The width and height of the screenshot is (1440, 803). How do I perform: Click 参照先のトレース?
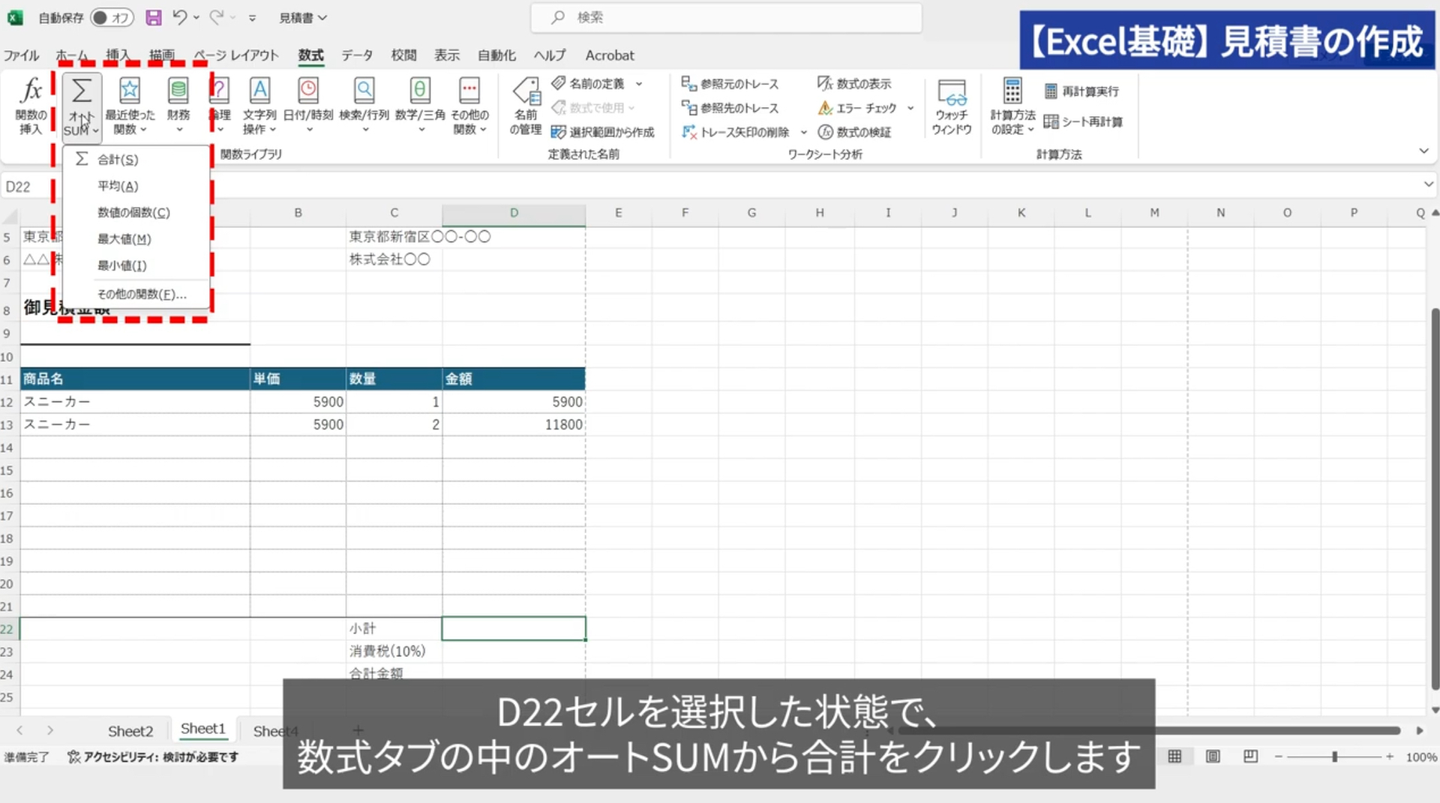pyautogui.click(x=730, y=108)
